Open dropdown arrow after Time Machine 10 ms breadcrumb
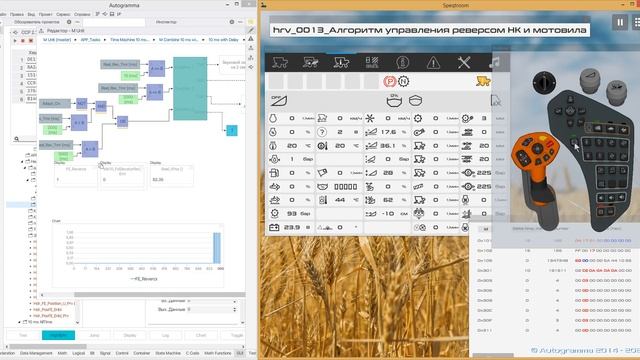The width and height of the screenshot is (640, 360). click(153, 40)
